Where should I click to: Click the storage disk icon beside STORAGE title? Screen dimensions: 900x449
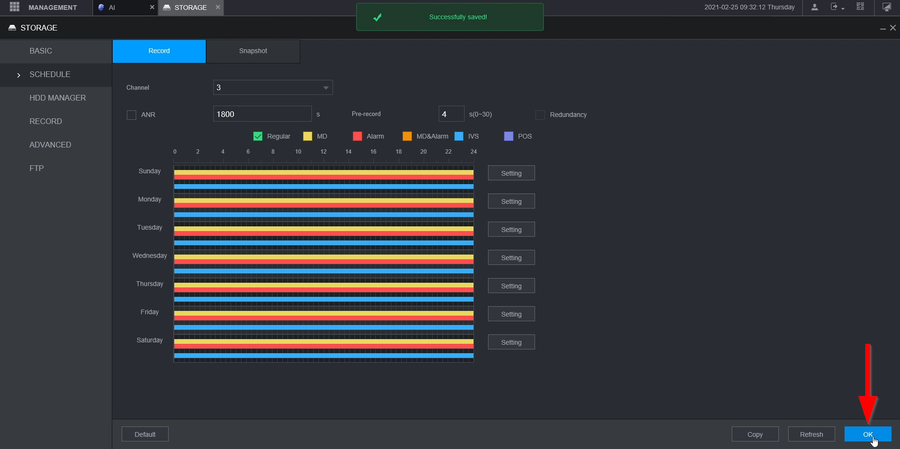pos(12,28)
